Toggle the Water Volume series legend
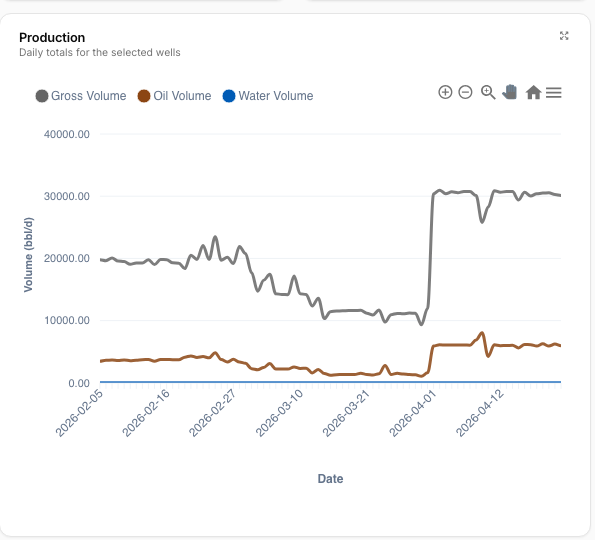595x540 pixels. 268,96
